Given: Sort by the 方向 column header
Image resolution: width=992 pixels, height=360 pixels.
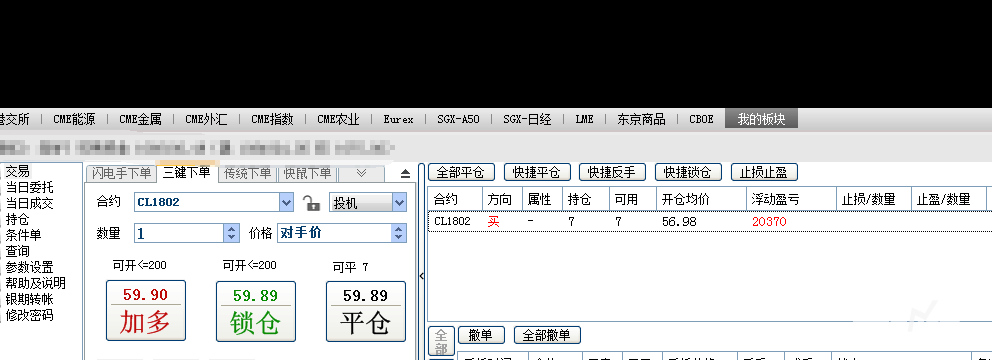Looking at the screenshot, I should tap(502, 199).
